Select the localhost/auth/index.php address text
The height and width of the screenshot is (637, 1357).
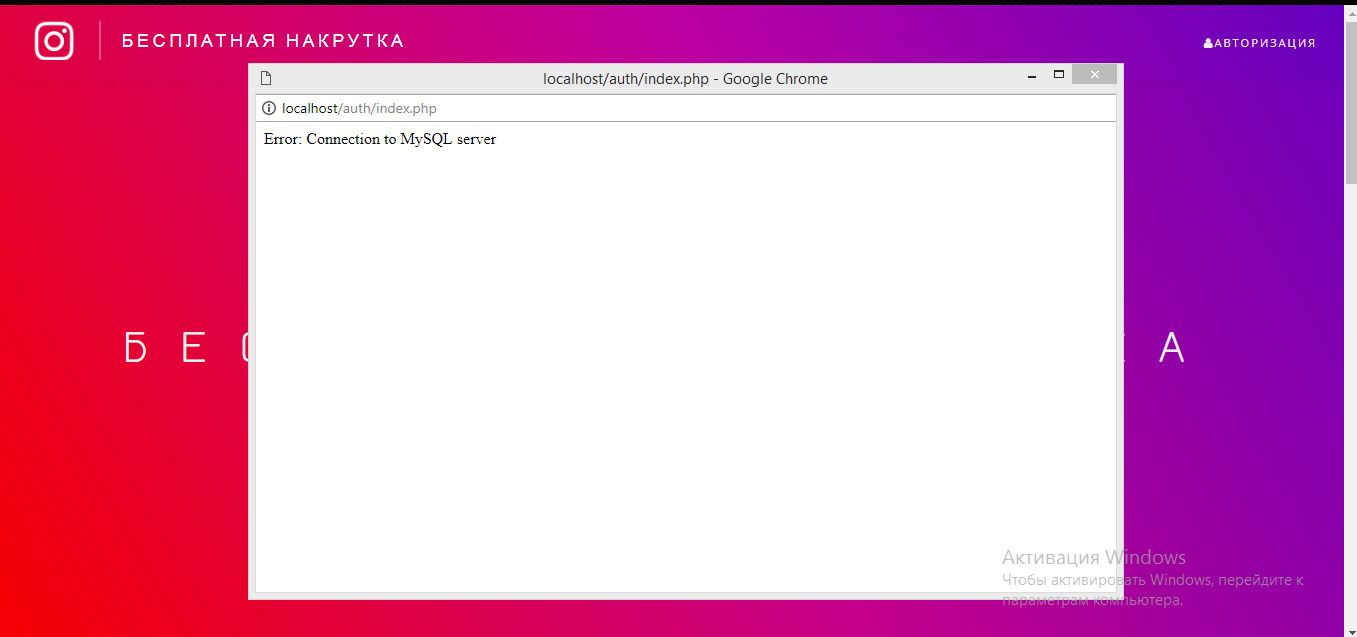point(359,108)
